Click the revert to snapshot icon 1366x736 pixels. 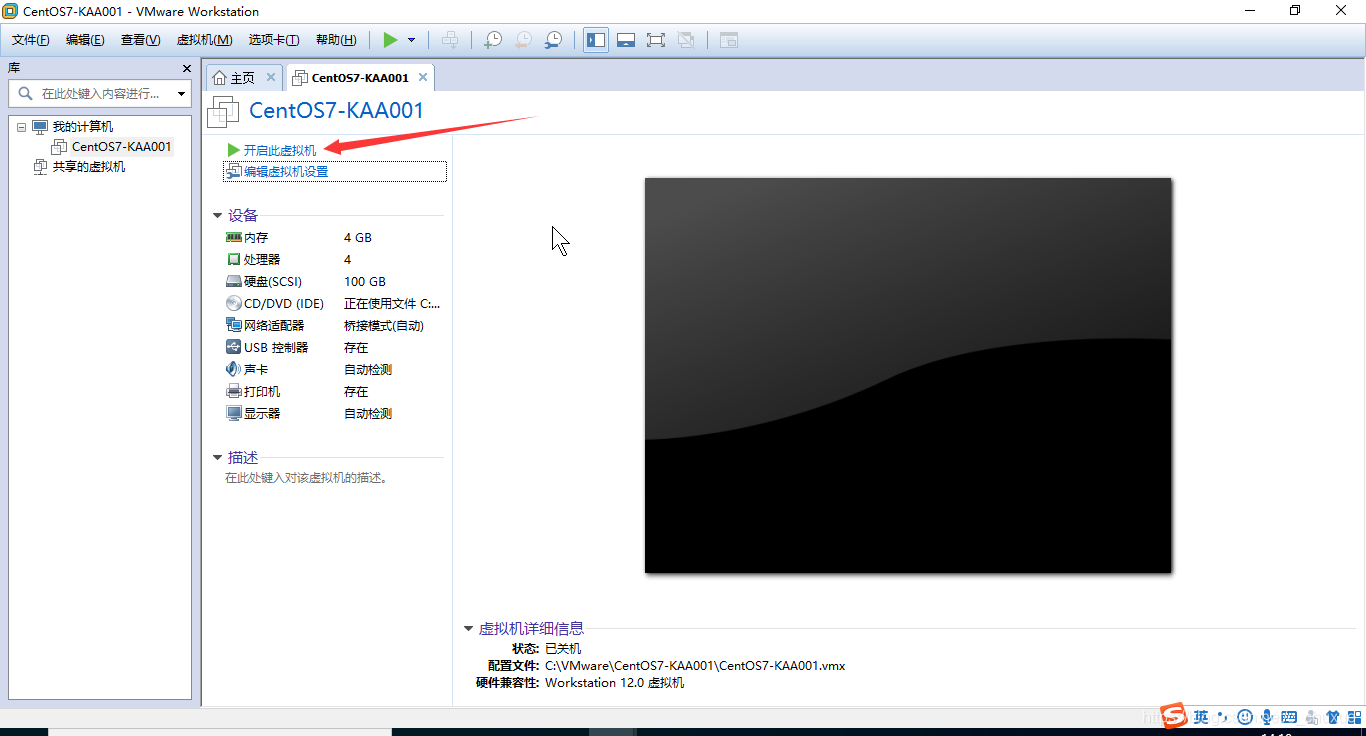click(x=523, y=40)
